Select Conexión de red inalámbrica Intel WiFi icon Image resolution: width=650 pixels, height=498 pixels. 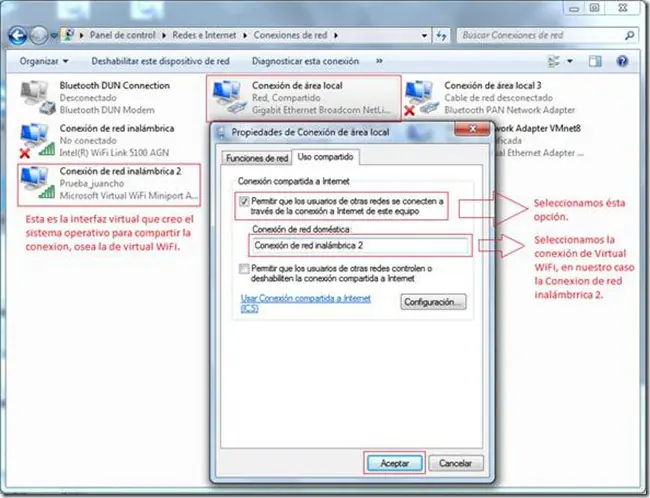(37, 140)
